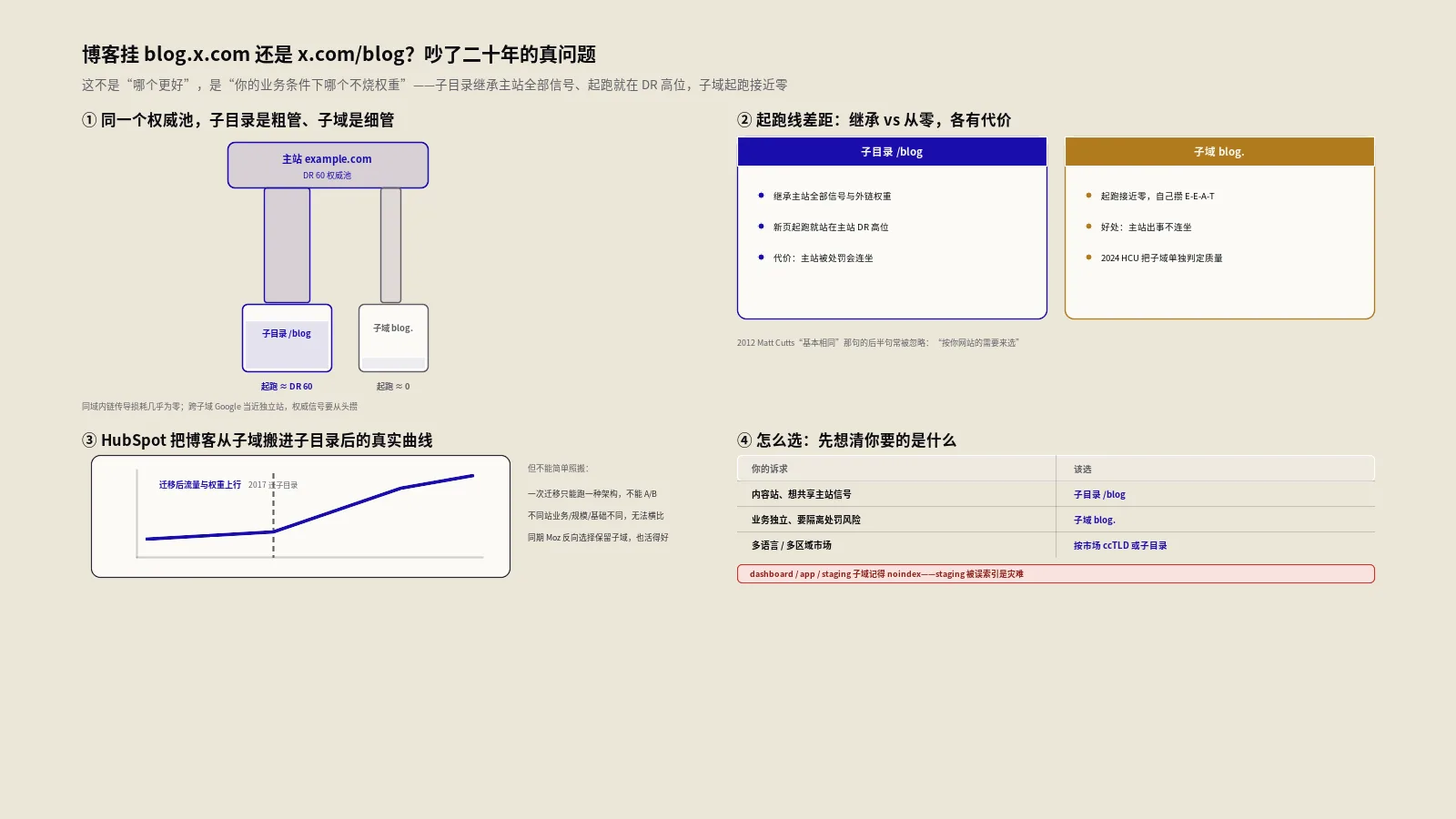Click the thick pipe leading to the subdirectory box
The image size is (1456, 819).
coord(287,246)
